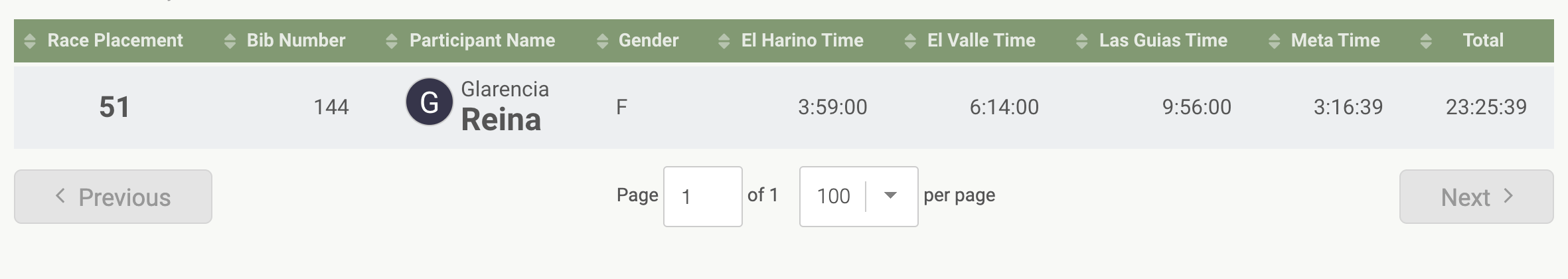
Task: Go to the Previous page
Action: click(113, 197)
